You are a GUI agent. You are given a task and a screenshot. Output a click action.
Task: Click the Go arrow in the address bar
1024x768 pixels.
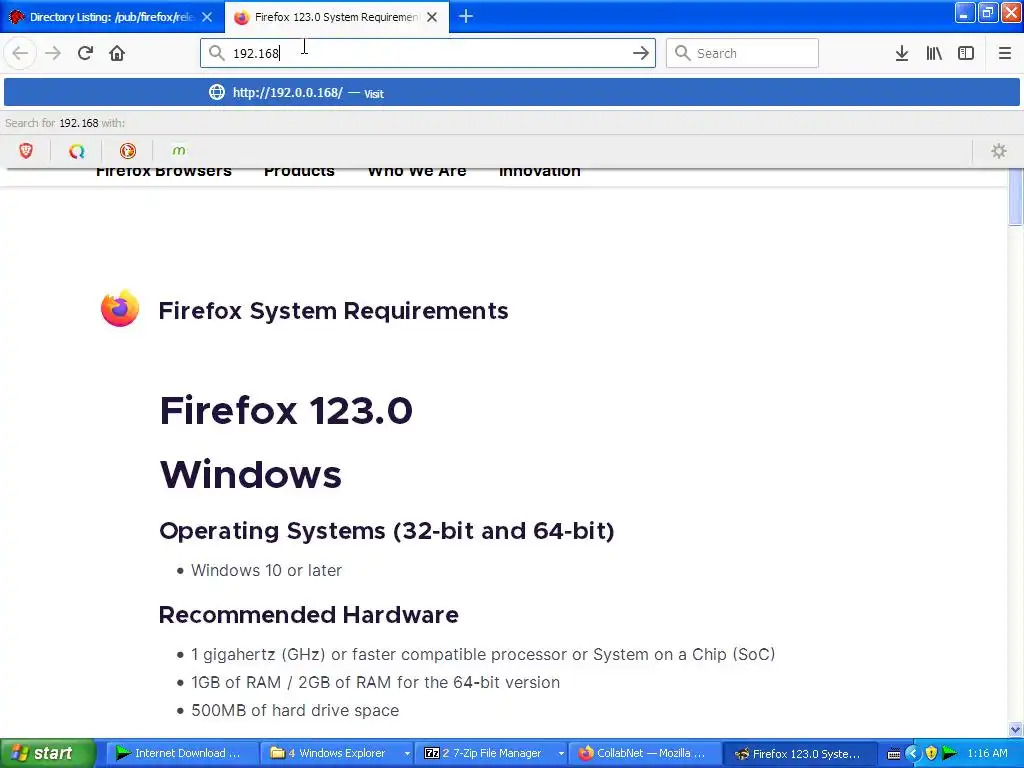pyautogui.click(x=641, y=53)
